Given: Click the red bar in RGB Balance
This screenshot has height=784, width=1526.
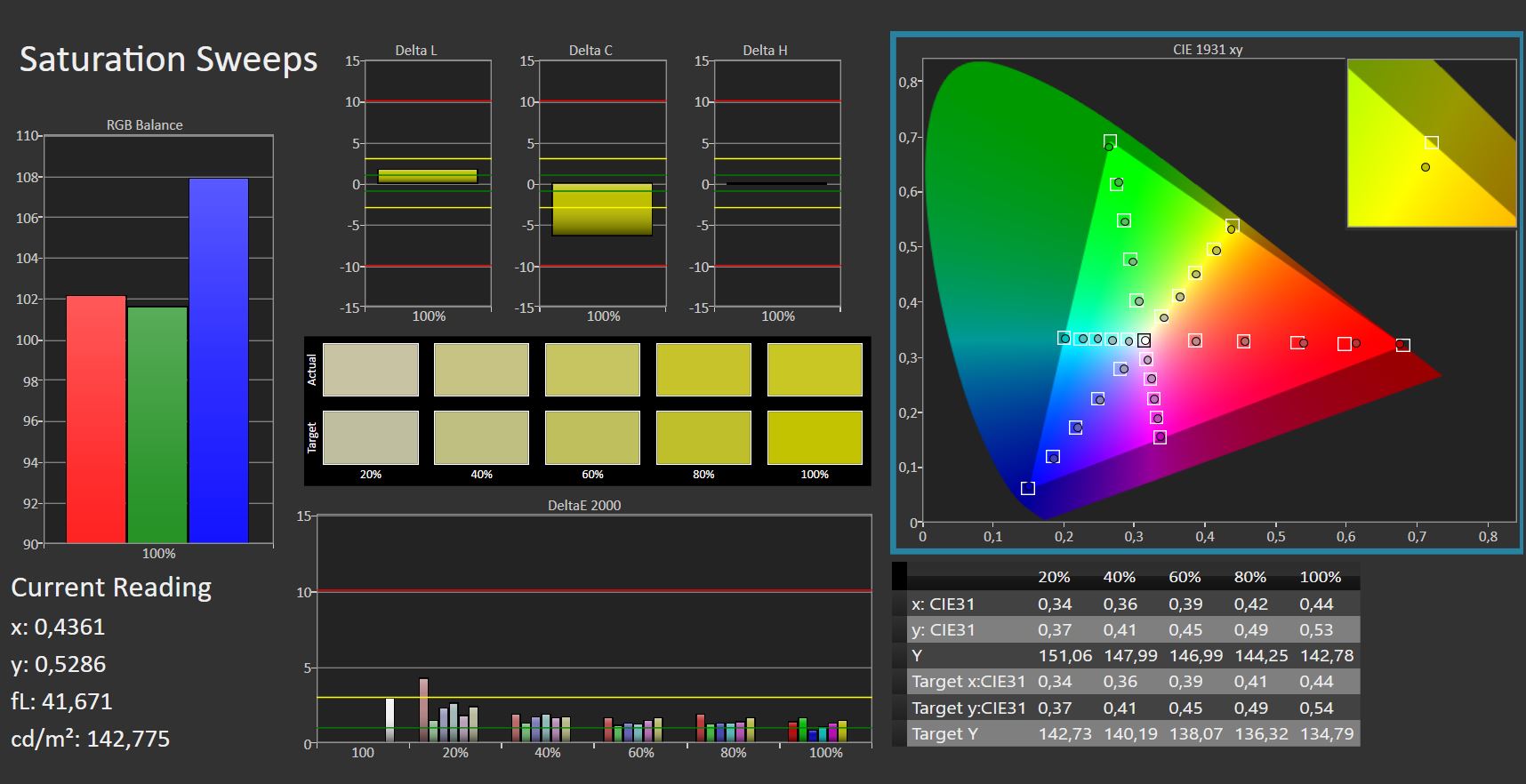Looking at the screenshot, I should (x=96, y=419).
